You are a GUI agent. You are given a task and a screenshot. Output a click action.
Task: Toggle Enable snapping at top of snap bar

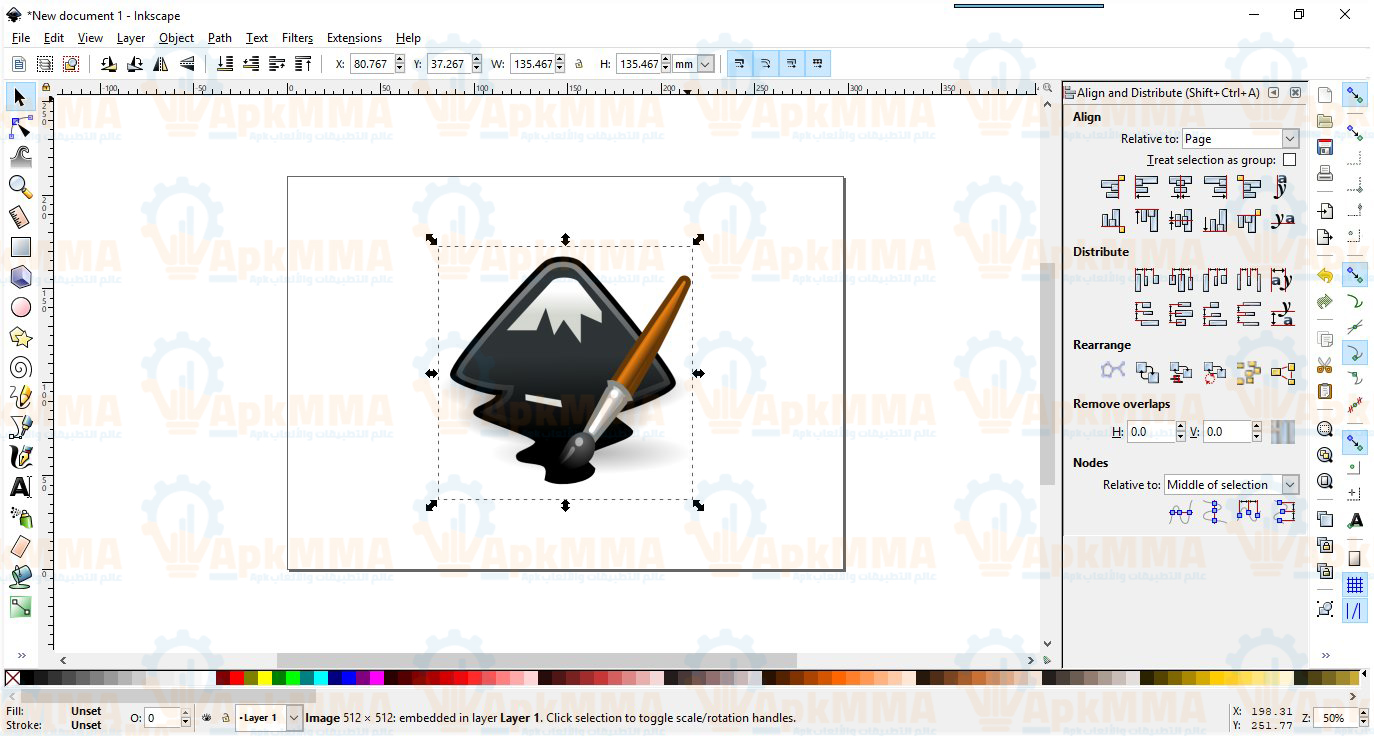tap(1355, 95)
